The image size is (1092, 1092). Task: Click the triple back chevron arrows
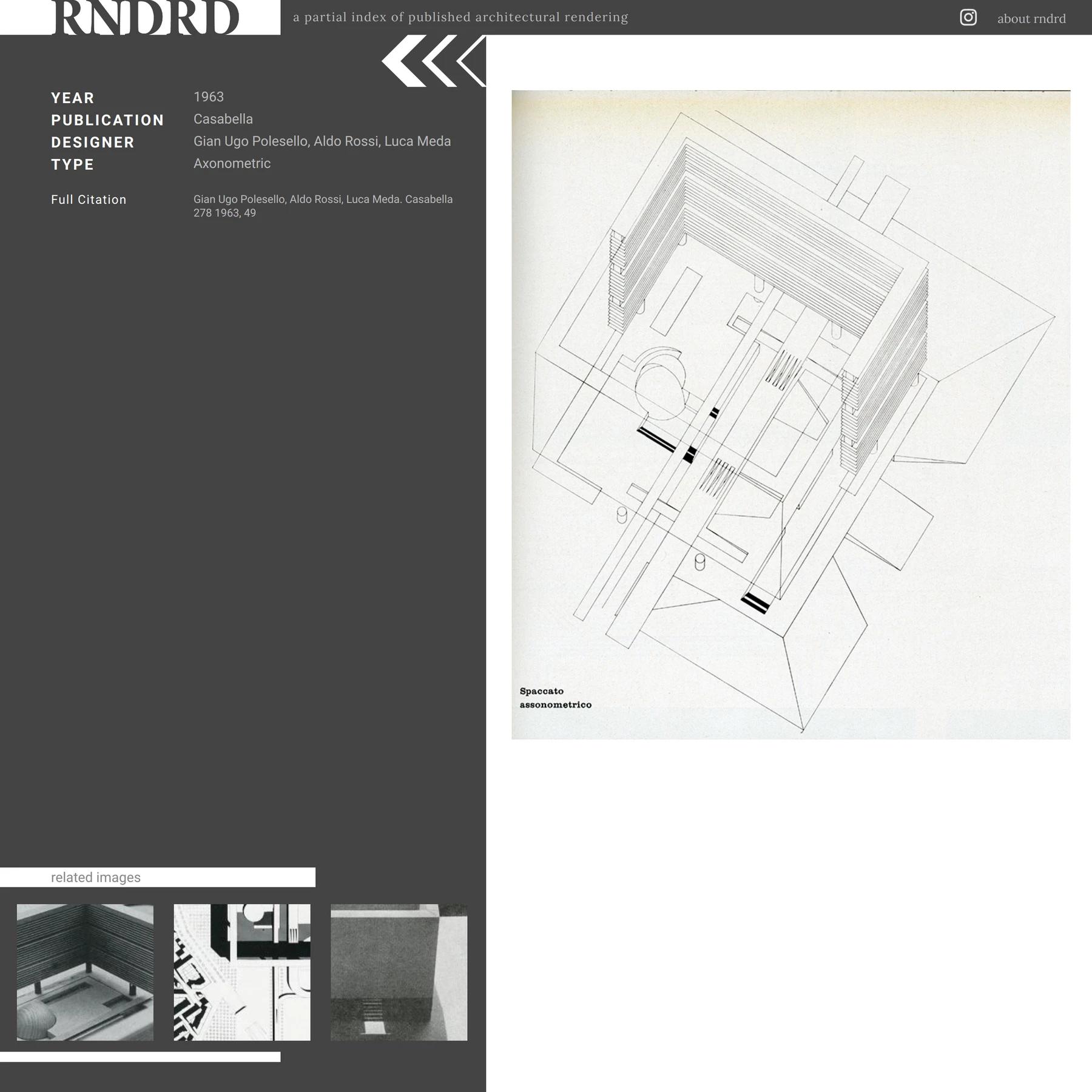point(434,61)
